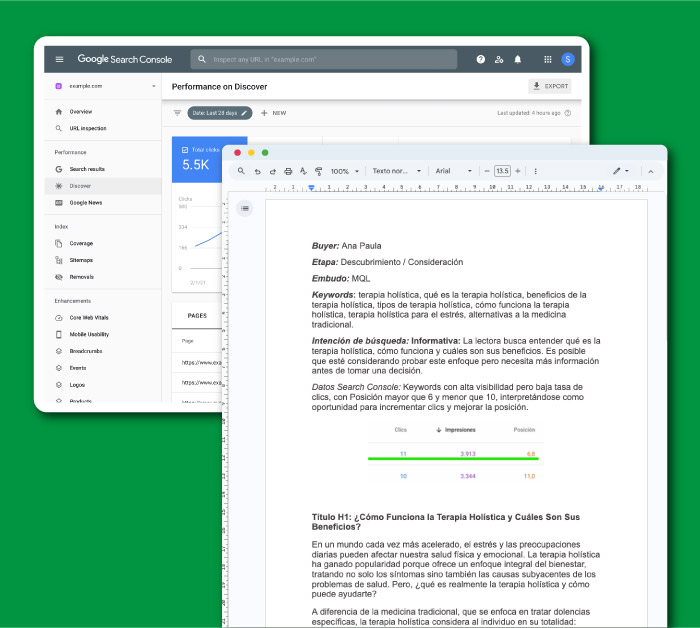Open the Google apps grid
This screenshot has width=700, height=628.
coord(547,60)
